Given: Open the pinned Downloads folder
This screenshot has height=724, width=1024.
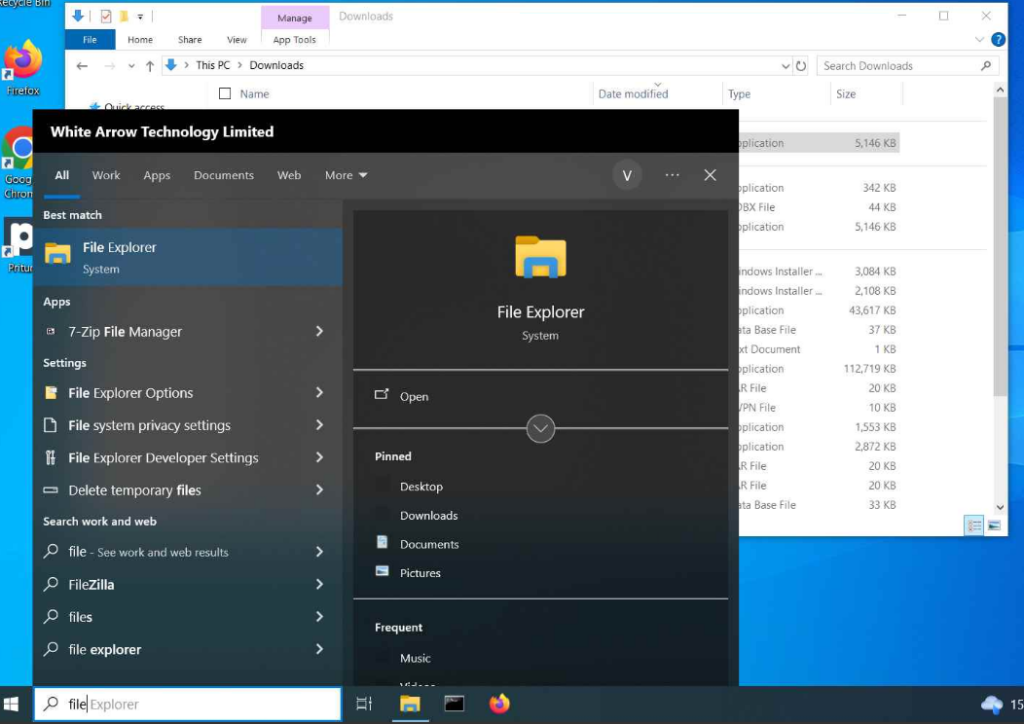Looking at the screenshot, I should tap(428, 515).
